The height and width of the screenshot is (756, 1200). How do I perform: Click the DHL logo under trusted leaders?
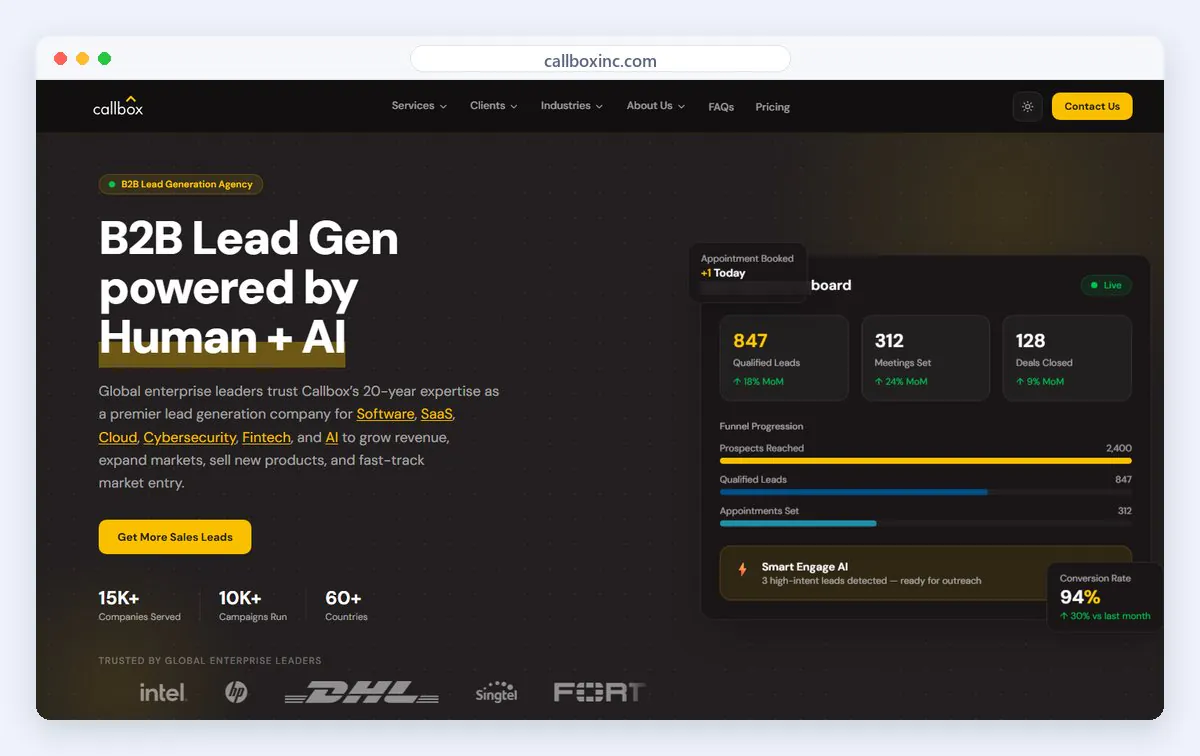[362, 692]
